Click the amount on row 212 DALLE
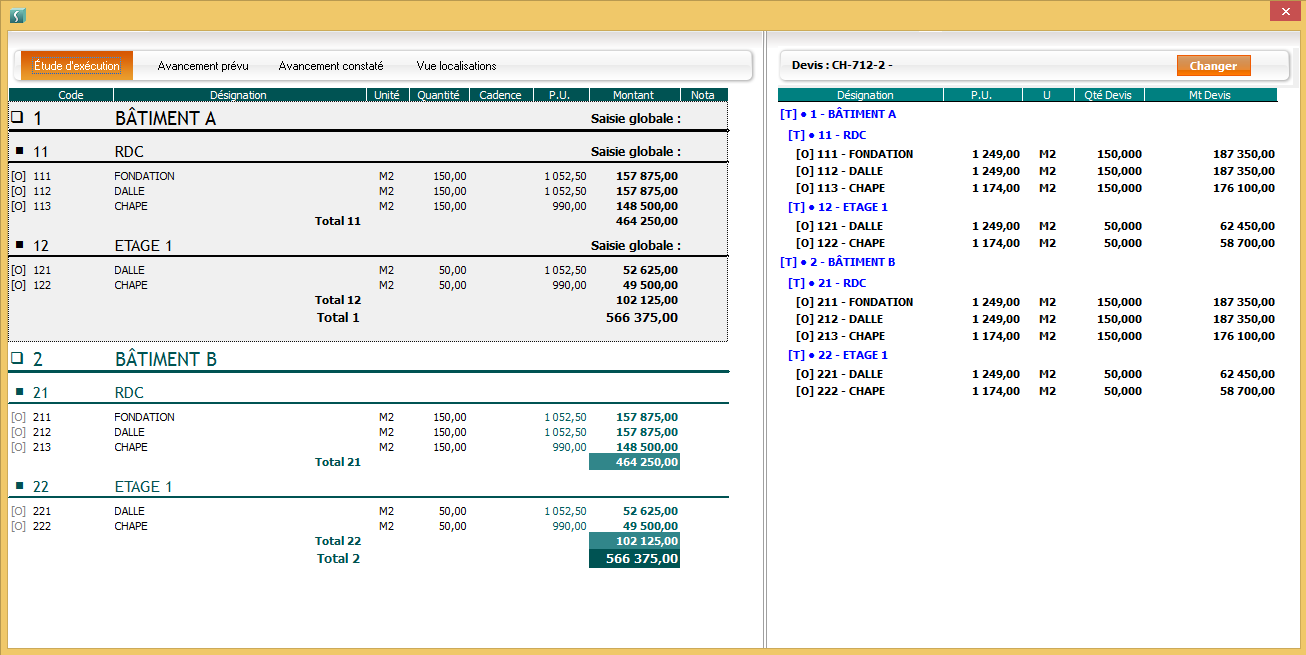 [x=647, y=432]
